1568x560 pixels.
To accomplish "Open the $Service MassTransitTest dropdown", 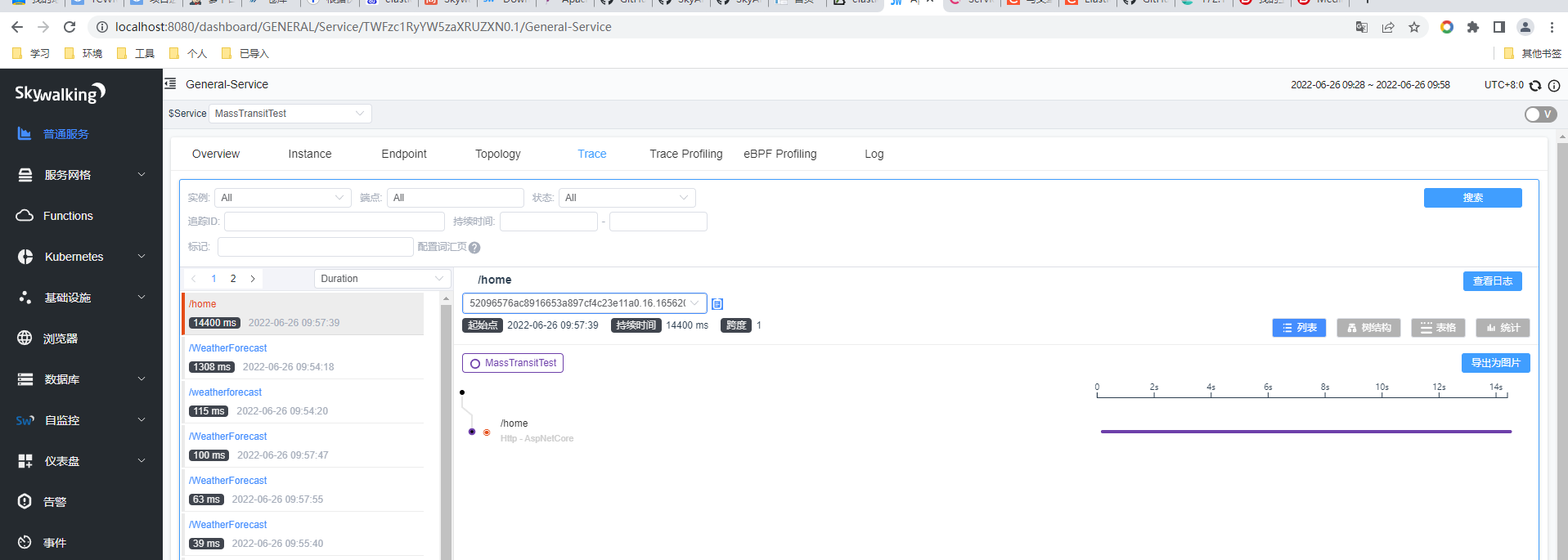I will pos(290,114).
